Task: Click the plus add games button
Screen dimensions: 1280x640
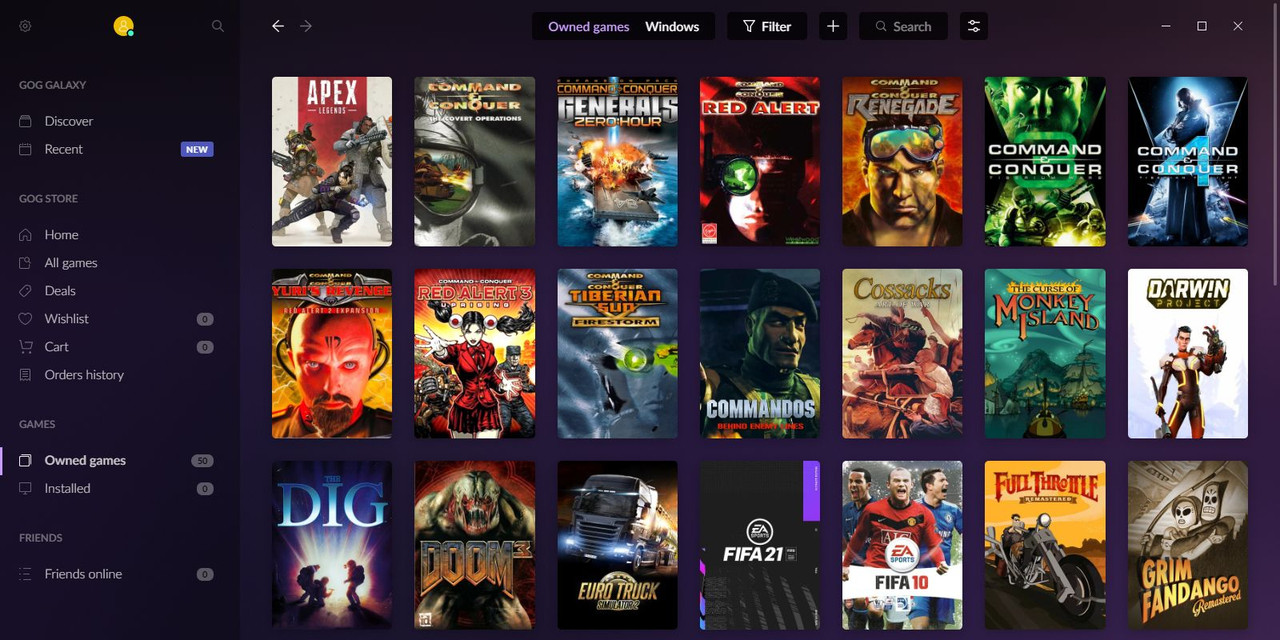Action: [x=833, y=27]
